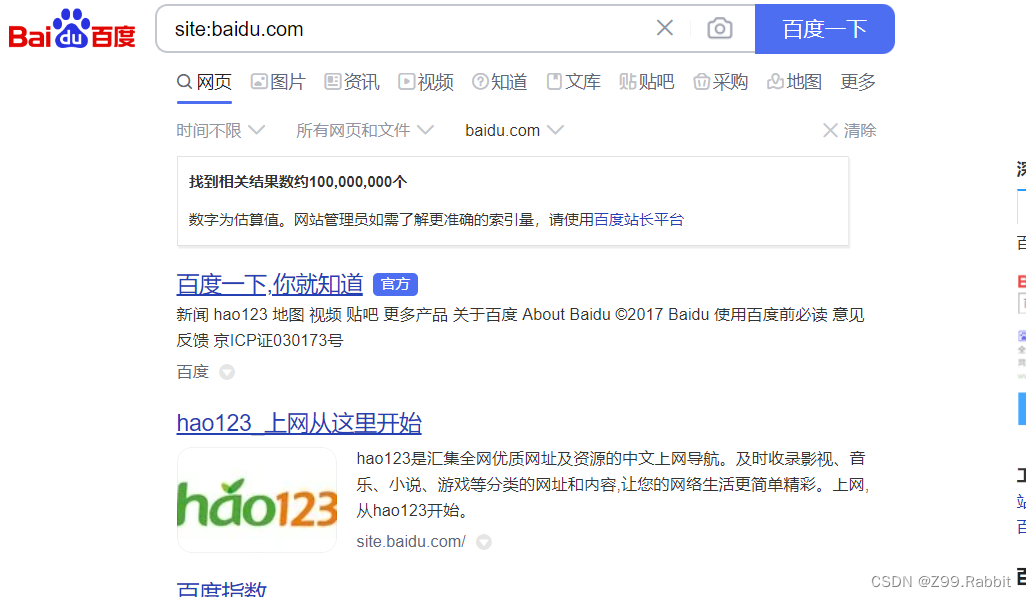Open the 采购 tab
This screenshot has height=597, width=1026.
[x=720, y=82]
